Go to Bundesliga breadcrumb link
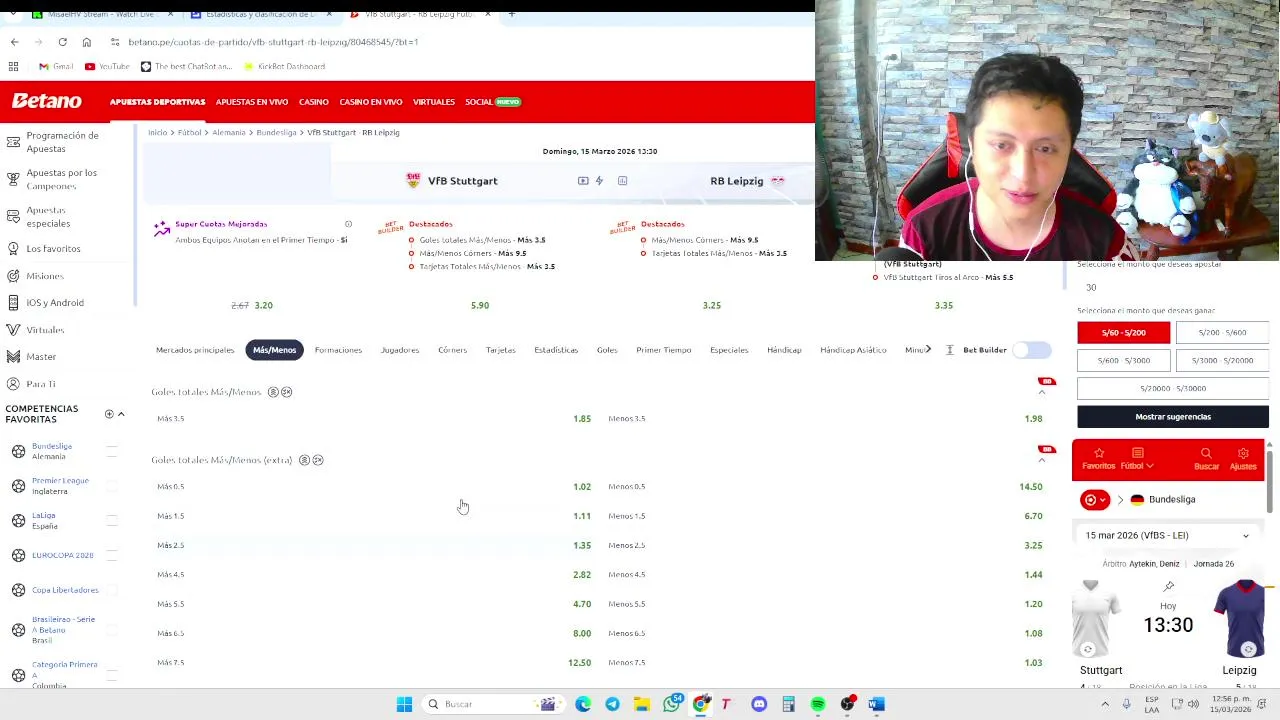This screenshot has height=720, width=1280. tap(276, 132)
